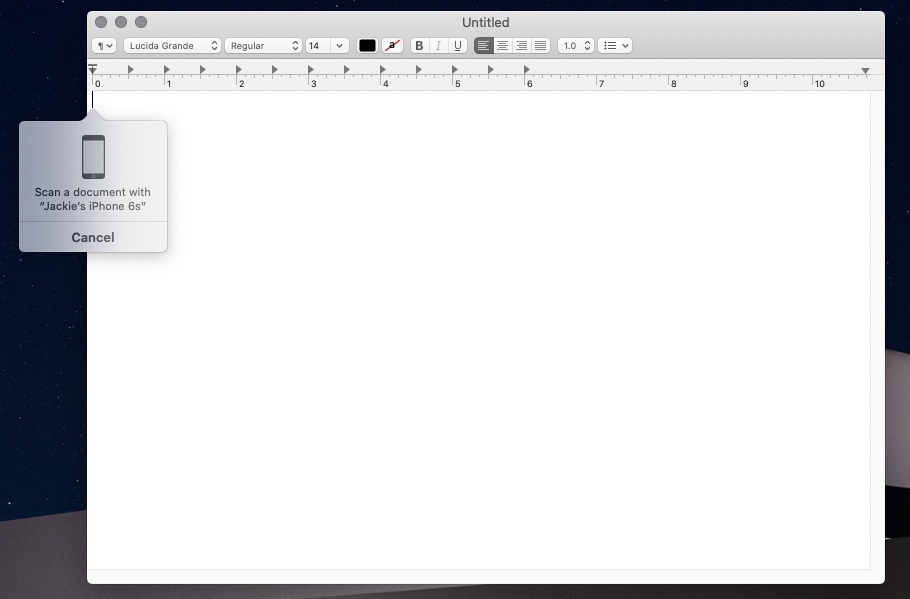Click the iPhone icon in popover
This screenshot has width=910, height=599.
click(x=93, y=157)
